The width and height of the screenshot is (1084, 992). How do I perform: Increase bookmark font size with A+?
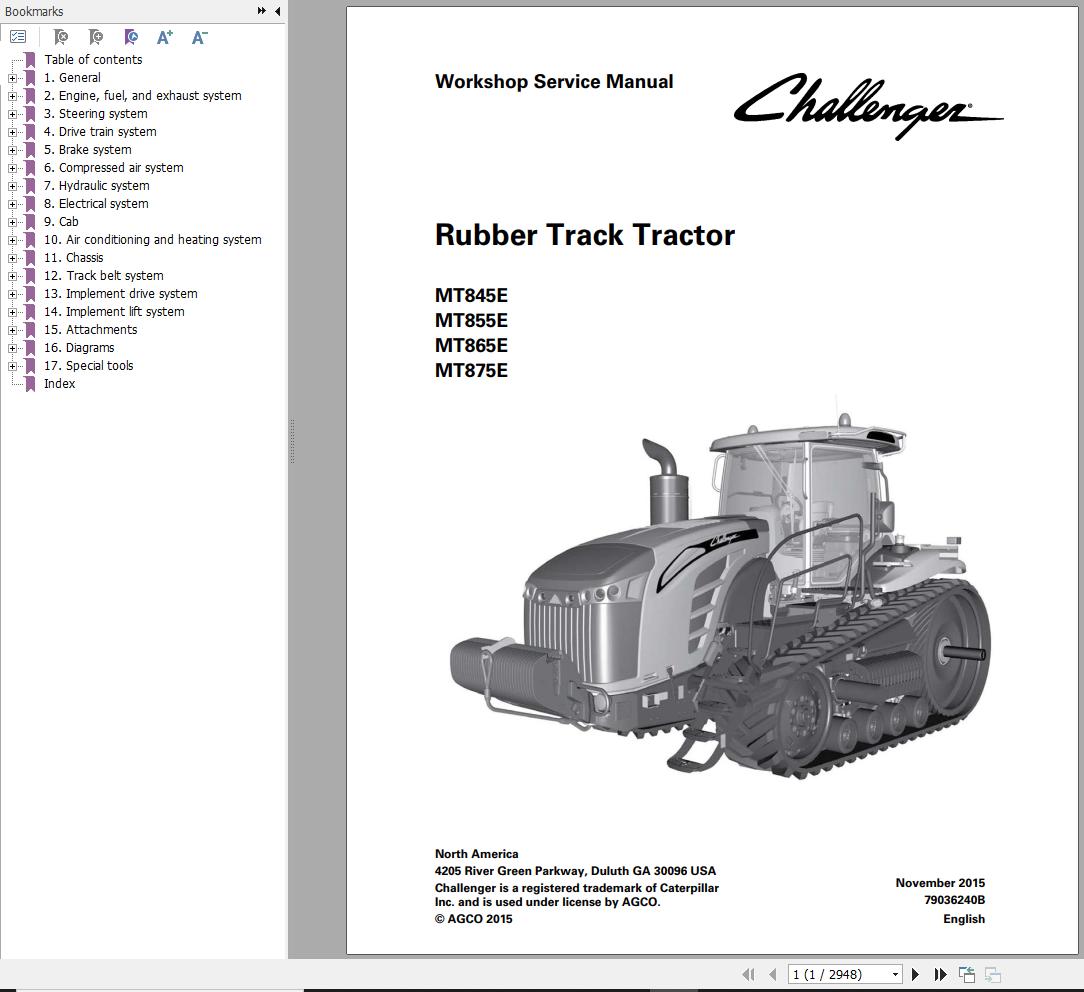tap(165, 37)
